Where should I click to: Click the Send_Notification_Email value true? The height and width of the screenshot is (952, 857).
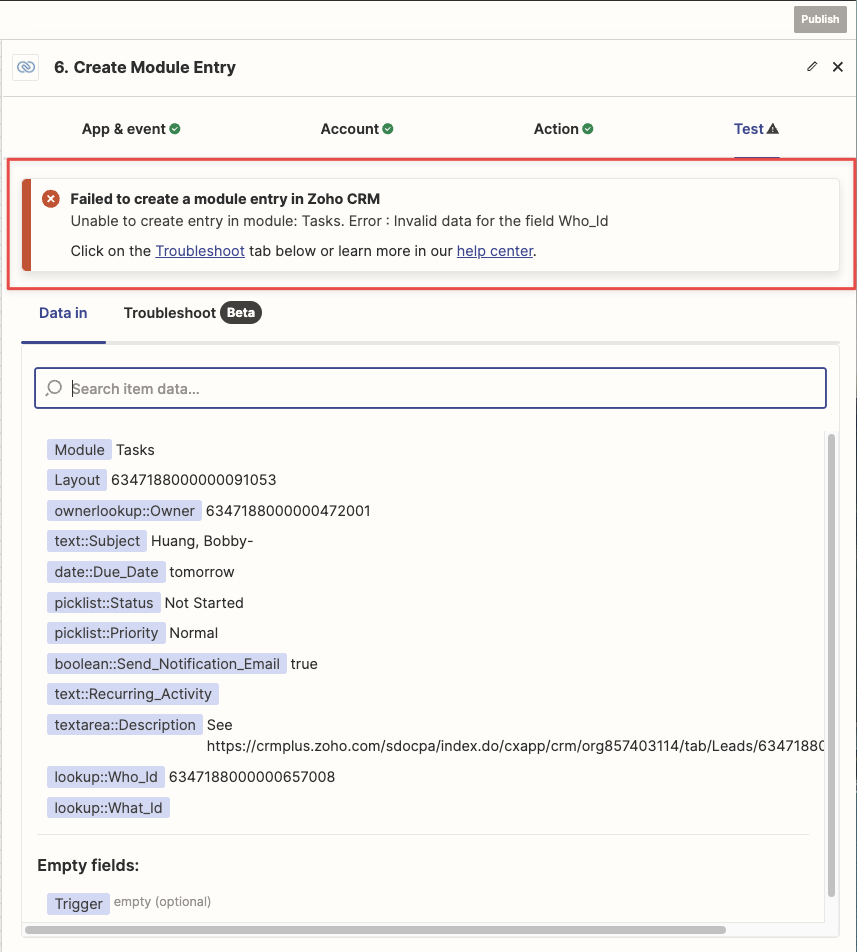[x=304, y=664]
